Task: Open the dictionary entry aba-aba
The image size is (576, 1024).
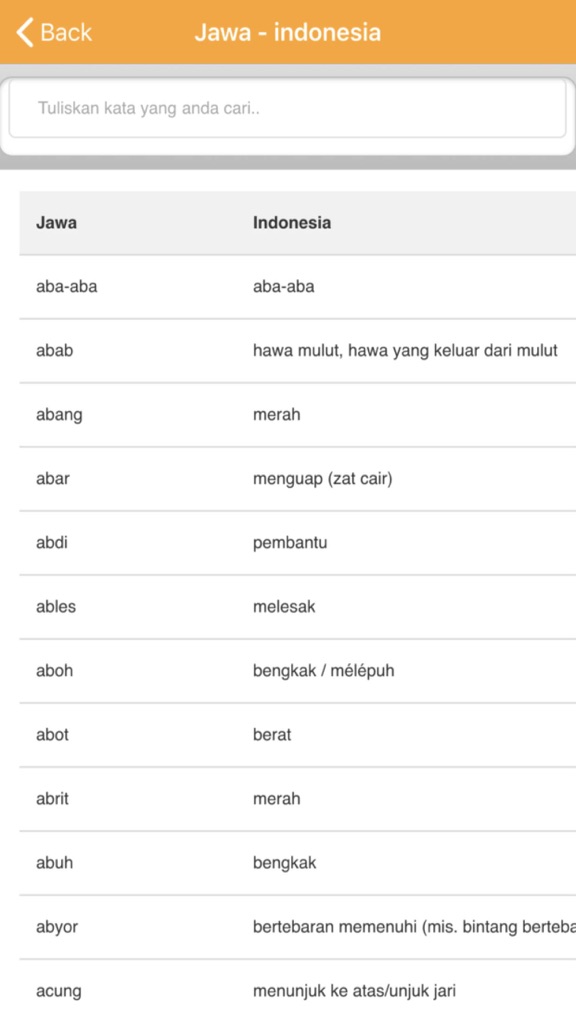Action: click(x=61, y=286)
